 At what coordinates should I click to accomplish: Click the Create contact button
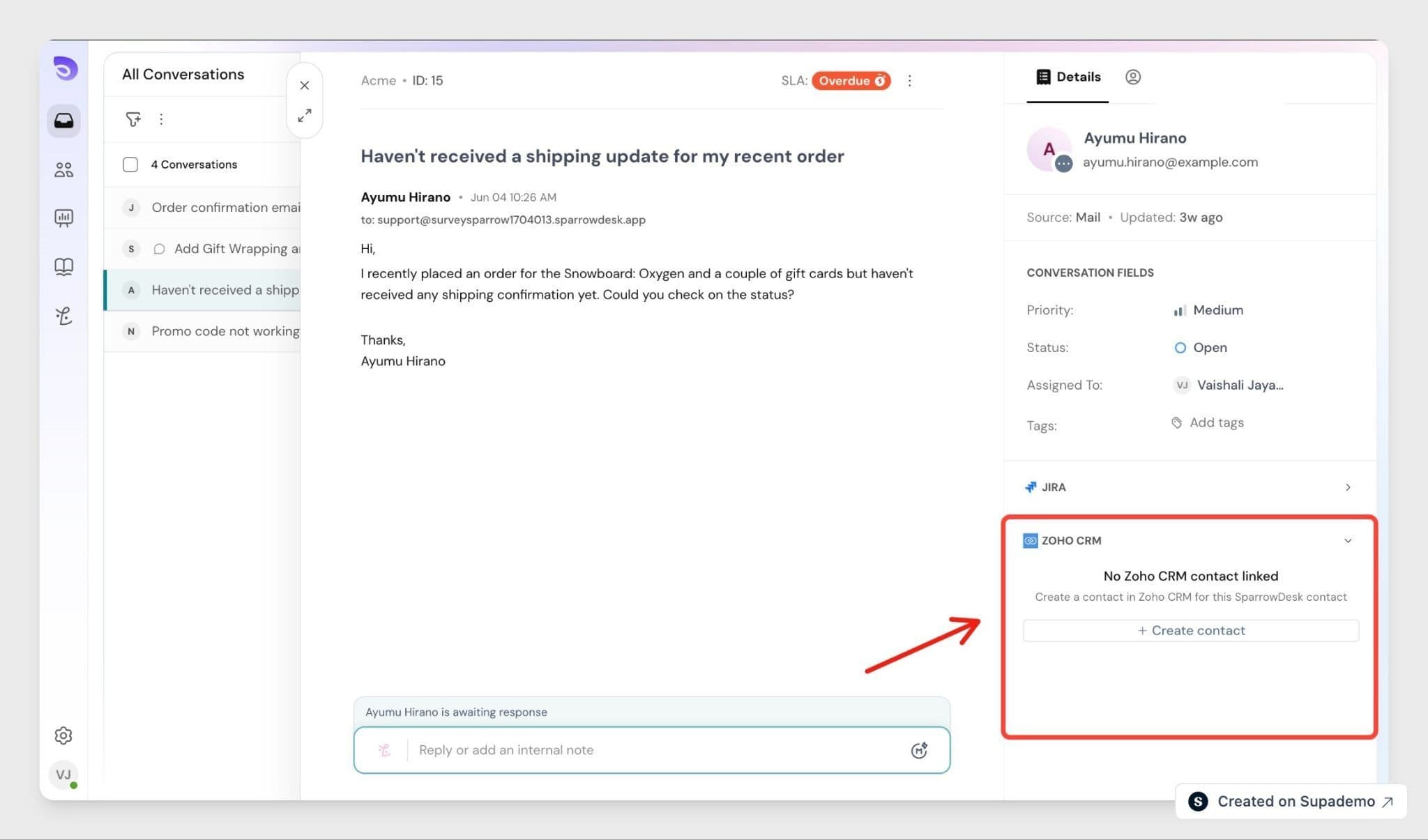pos(1191,630)
